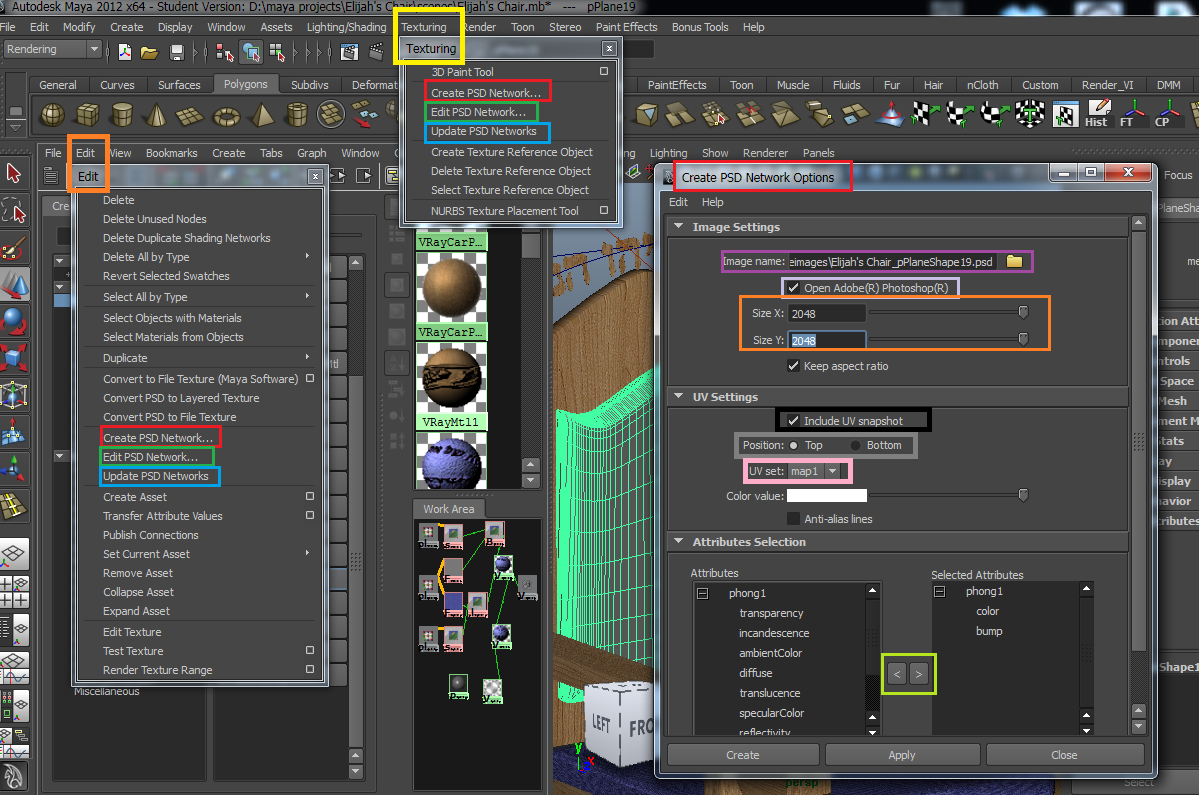Select the Bottom position radio button
Image resolution: width=1199 pixels, height=795 pixels.
pyautogui.click(x=856, y=445)
